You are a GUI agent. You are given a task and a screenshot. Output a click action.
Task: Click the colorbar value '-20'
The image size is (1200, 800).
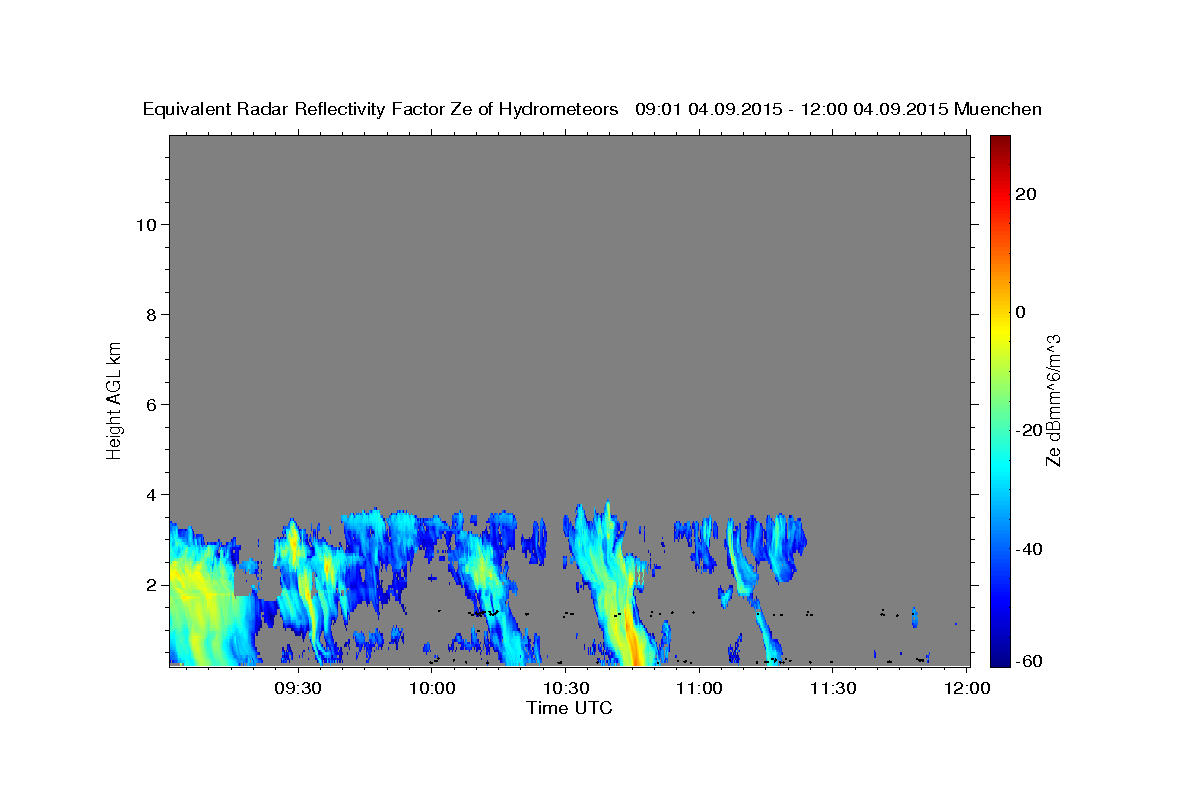tap(1028, 430)
